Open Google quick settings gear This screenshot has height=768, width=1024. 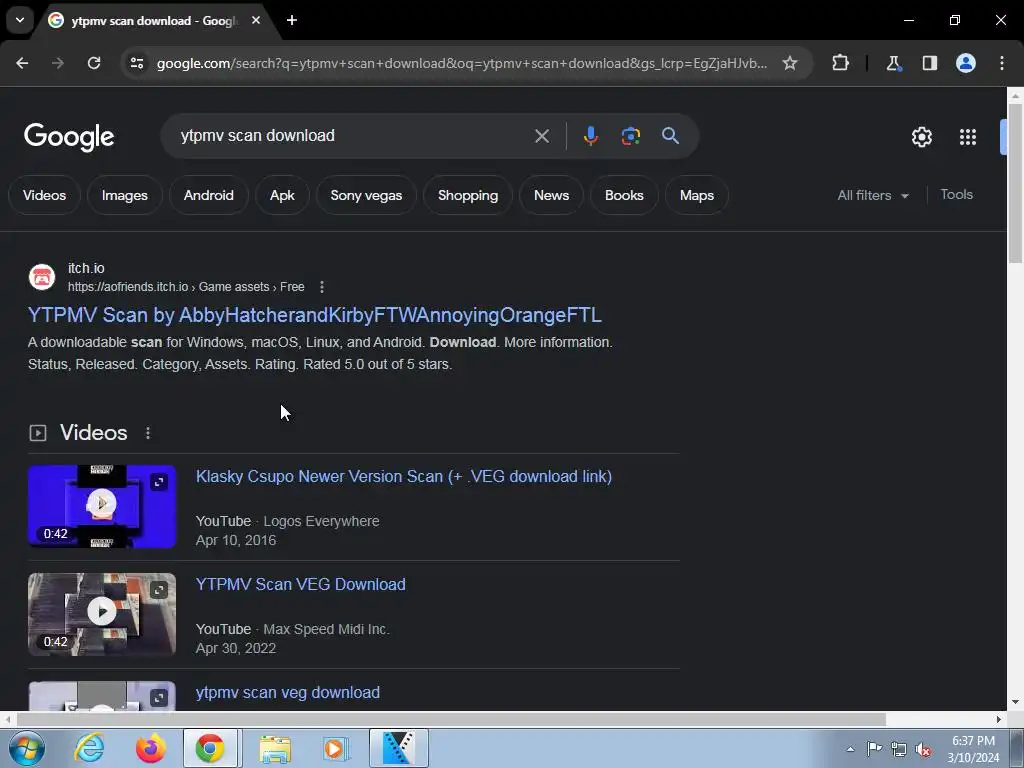[921, 137]
